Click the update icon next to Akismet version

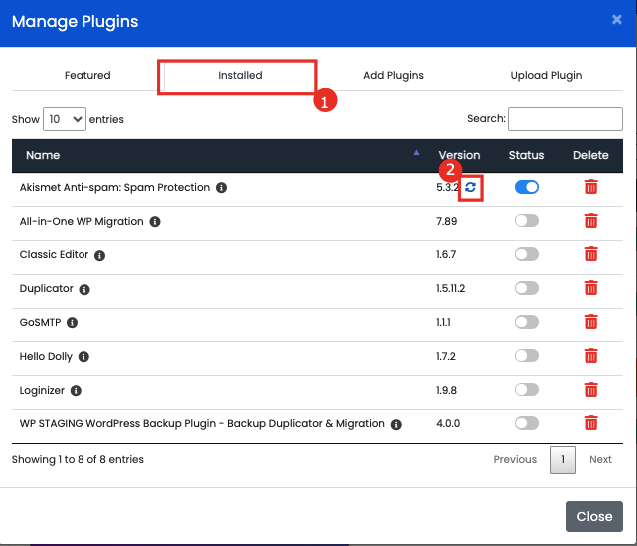pos(470,187)
